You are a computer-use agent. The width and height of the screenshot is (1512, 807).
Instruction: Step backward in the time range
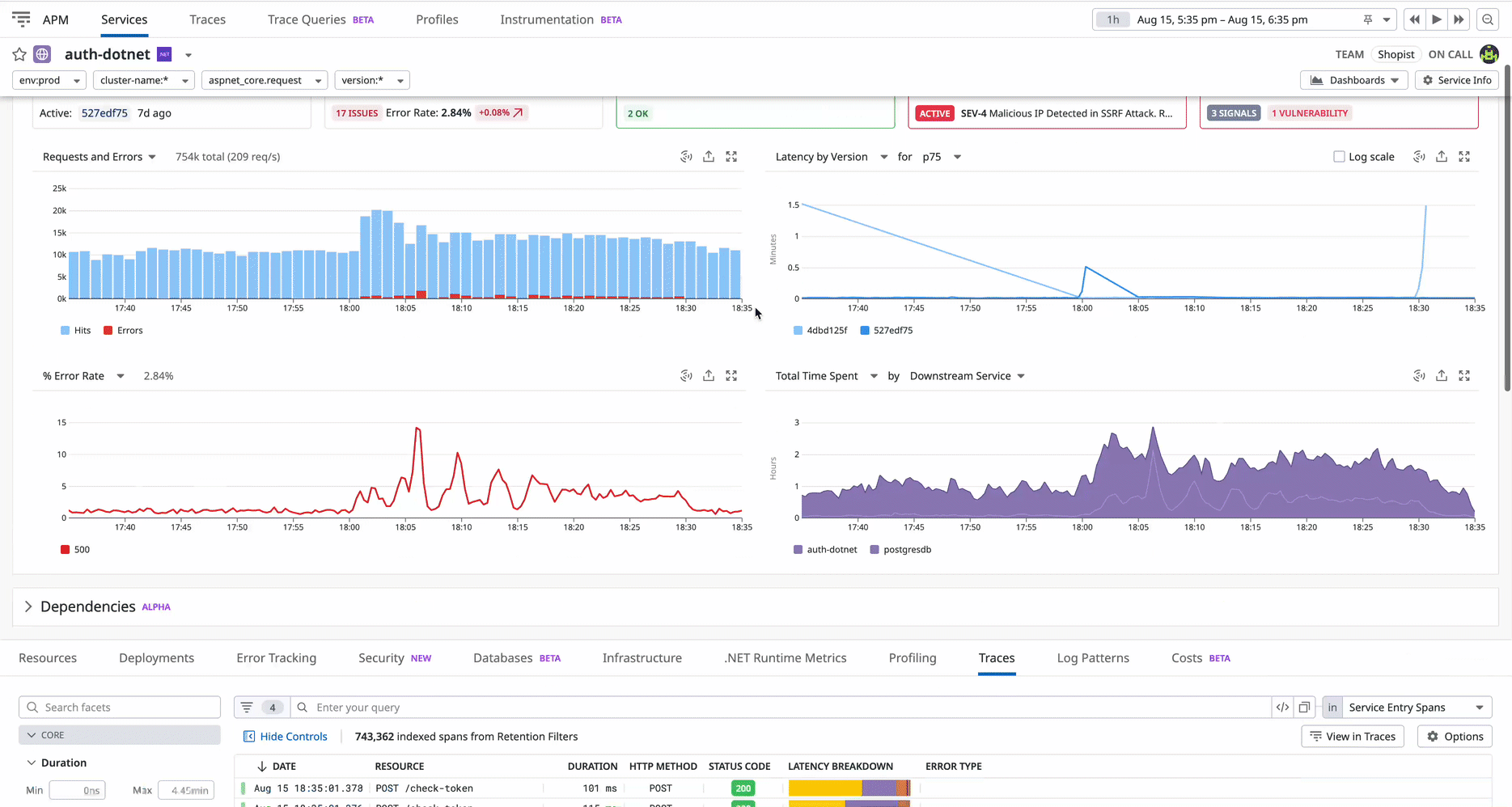[x=1414, y=19]
